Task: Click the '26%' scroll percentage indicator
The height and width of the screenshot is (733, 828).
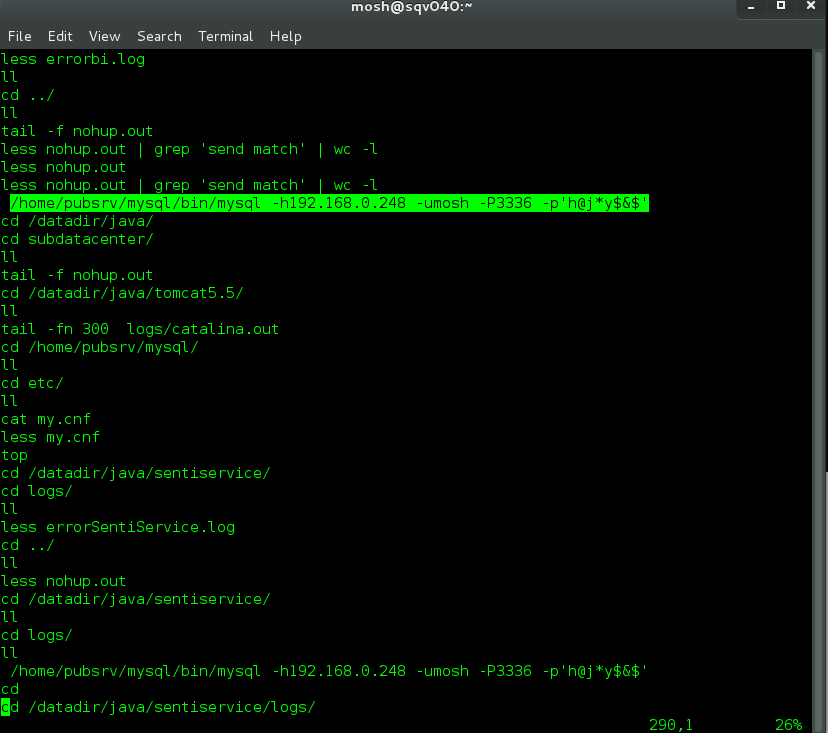Action: 788,725
